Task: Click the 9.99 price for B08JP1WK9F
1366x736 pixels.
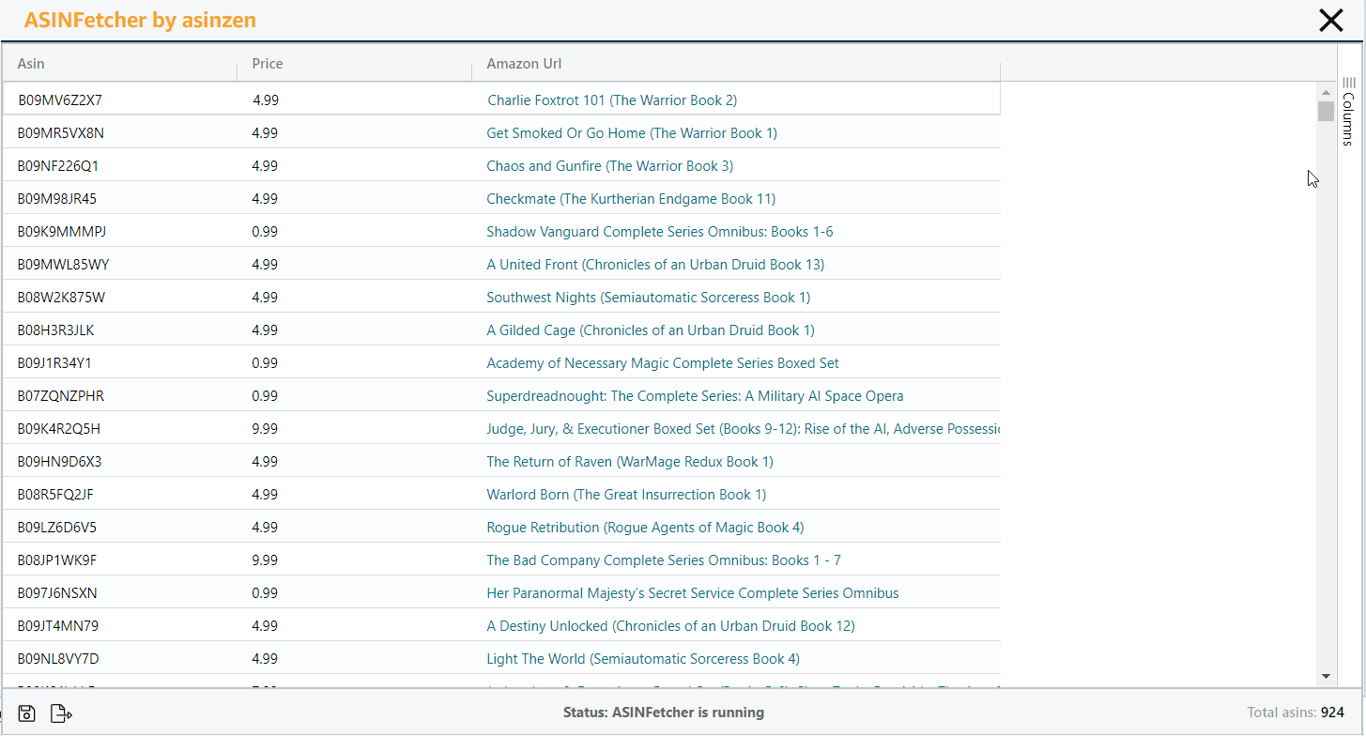Action: tap(265, 560)
